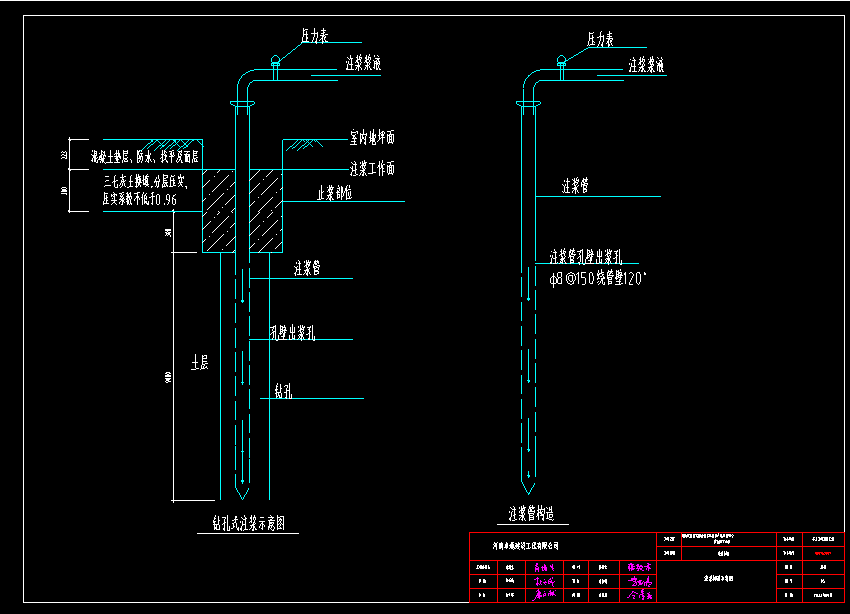Select the 室内地坪面 label
This screenshot has width=850, height=614.
[x=372, y=138]
